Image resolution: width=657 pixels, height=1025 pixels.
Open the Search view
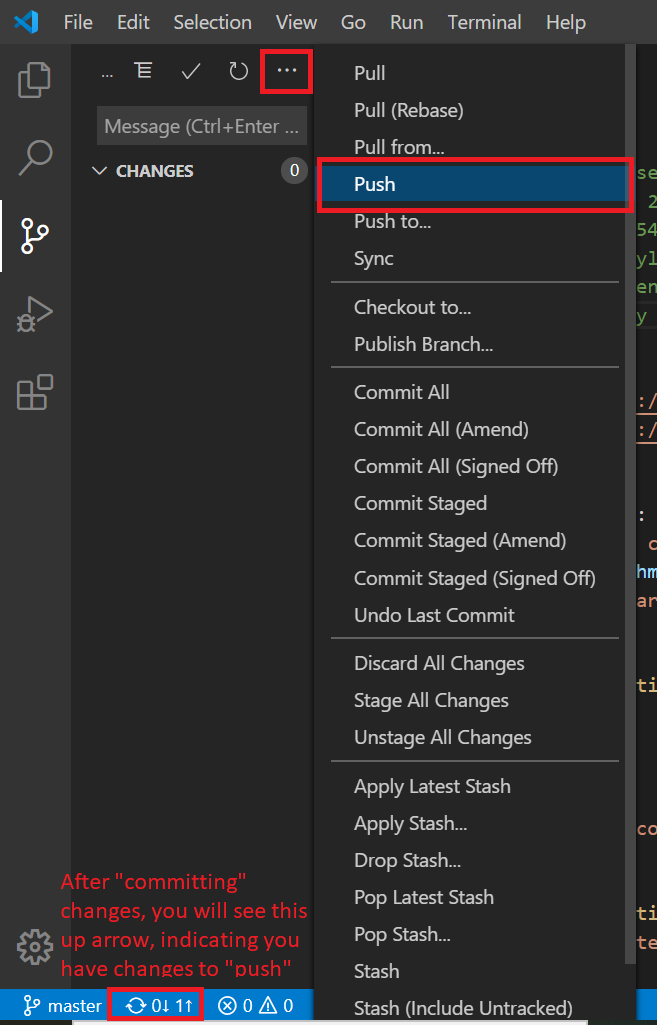click(34, 158)
